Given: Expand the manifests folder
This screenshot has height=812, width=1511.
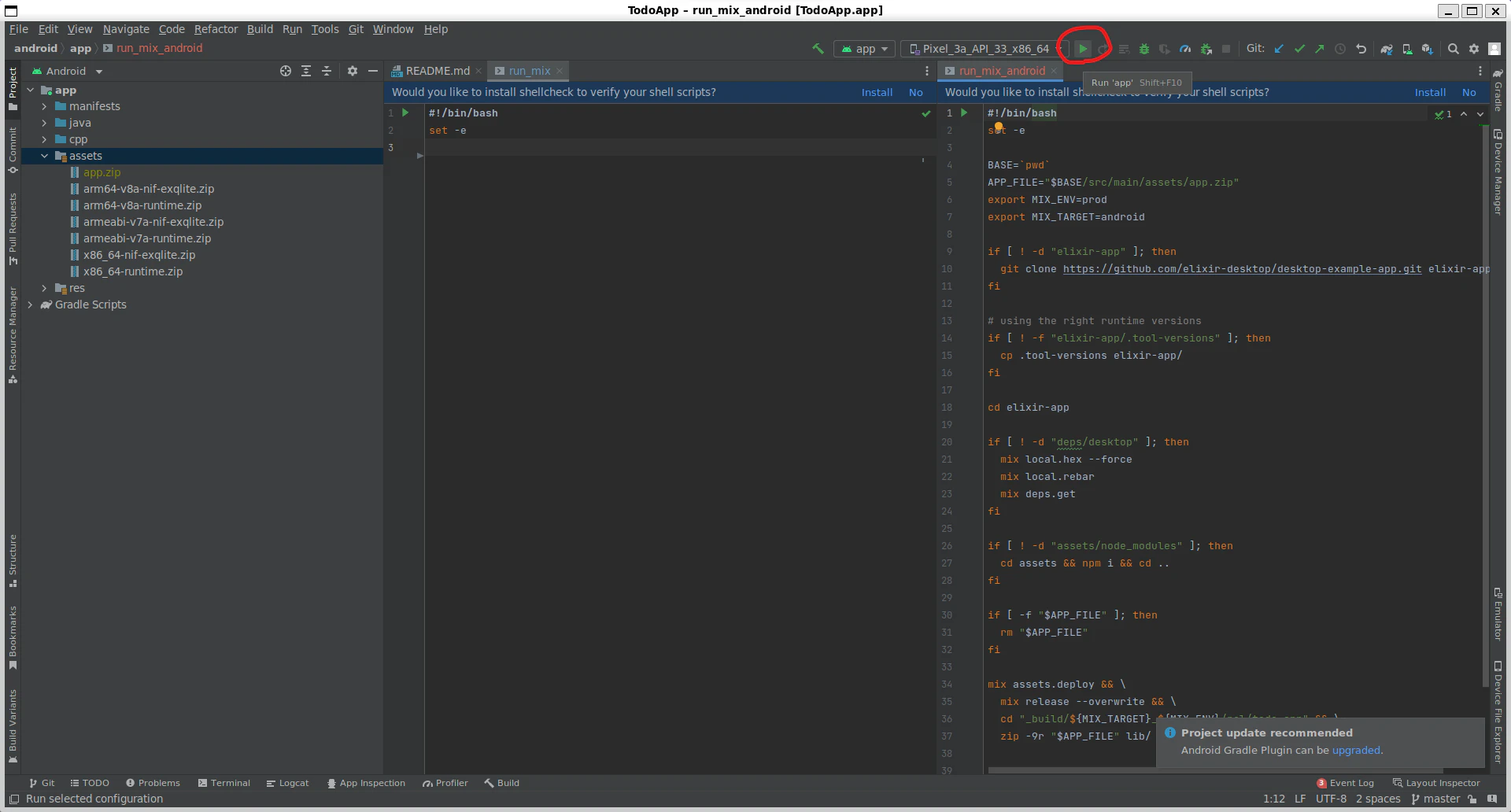Looking at the screenshot, I should pos(44,106).
